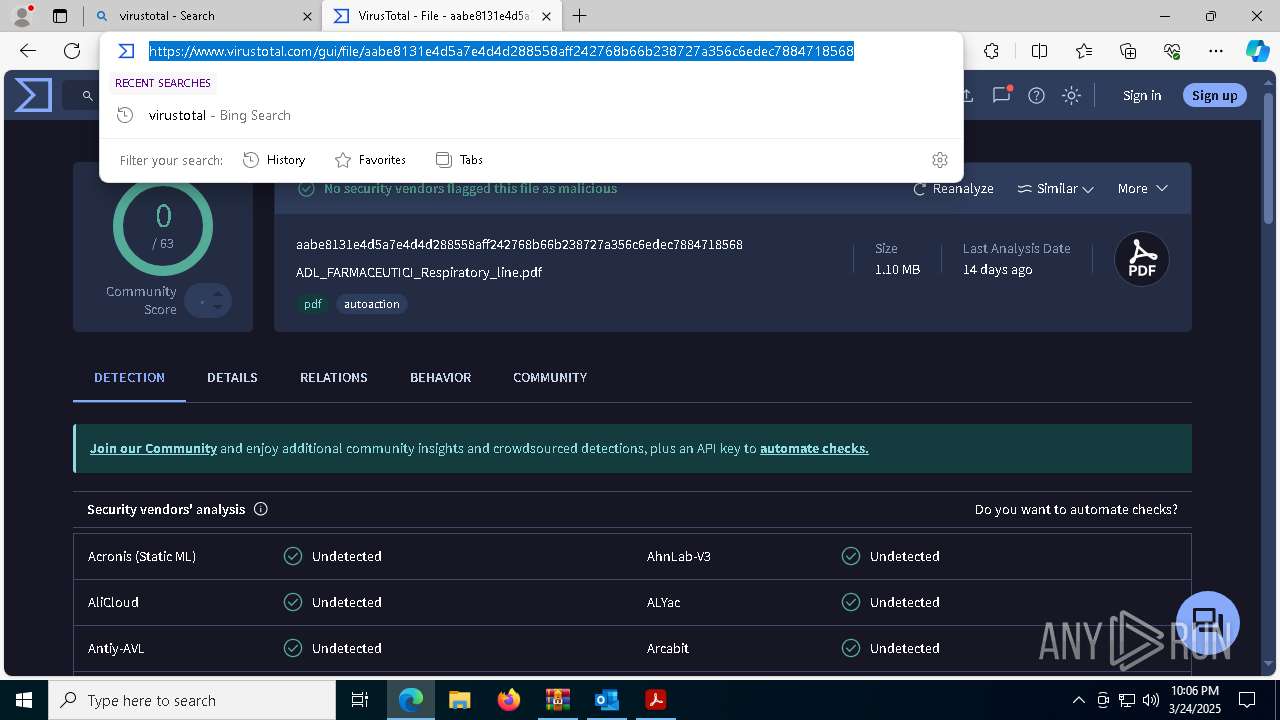Click the 'pdf' tag
The height and width of the screenshot is (720, 1280).
pyautogui.click(x=313, y=304)
